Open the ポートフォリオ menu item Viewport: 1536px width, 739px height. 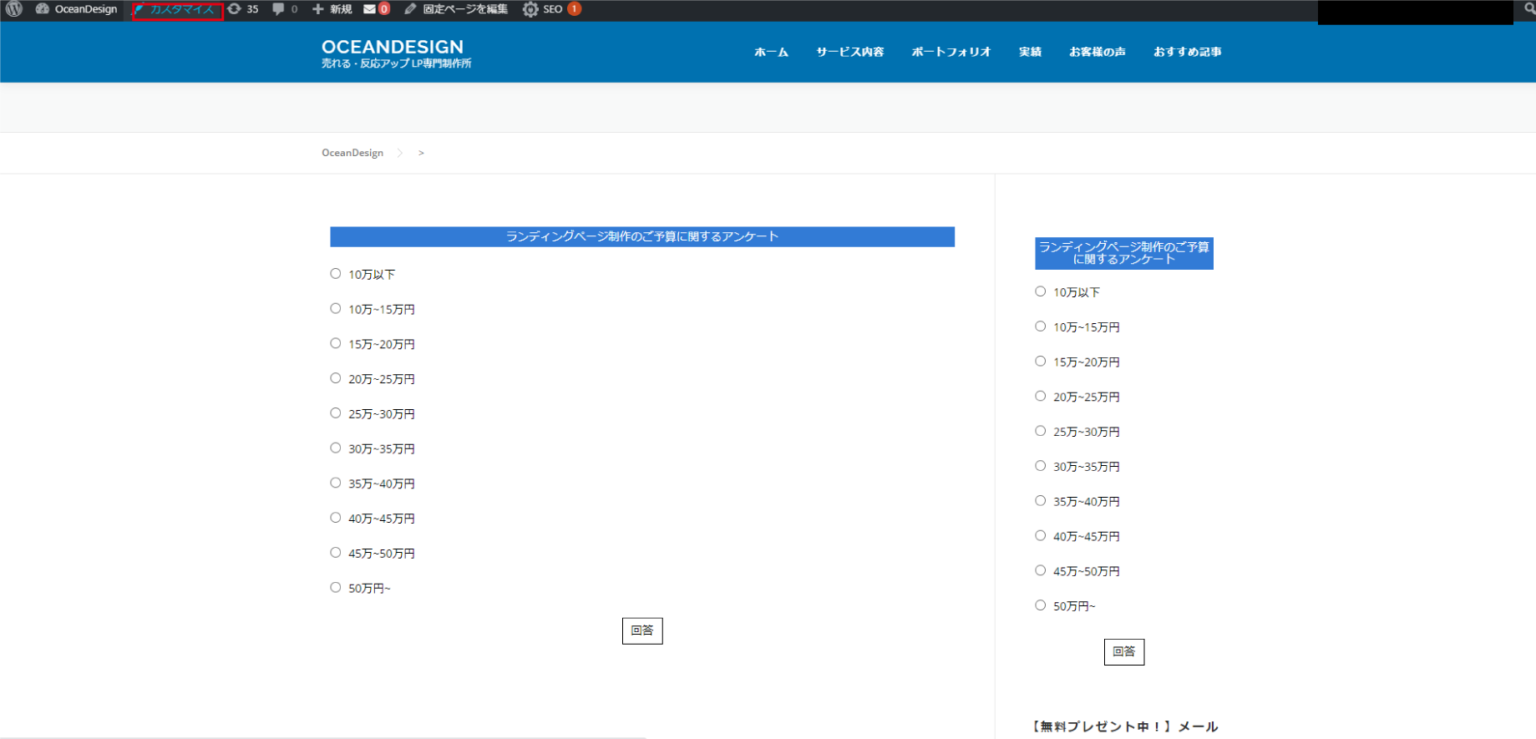[x=950, y=51]
